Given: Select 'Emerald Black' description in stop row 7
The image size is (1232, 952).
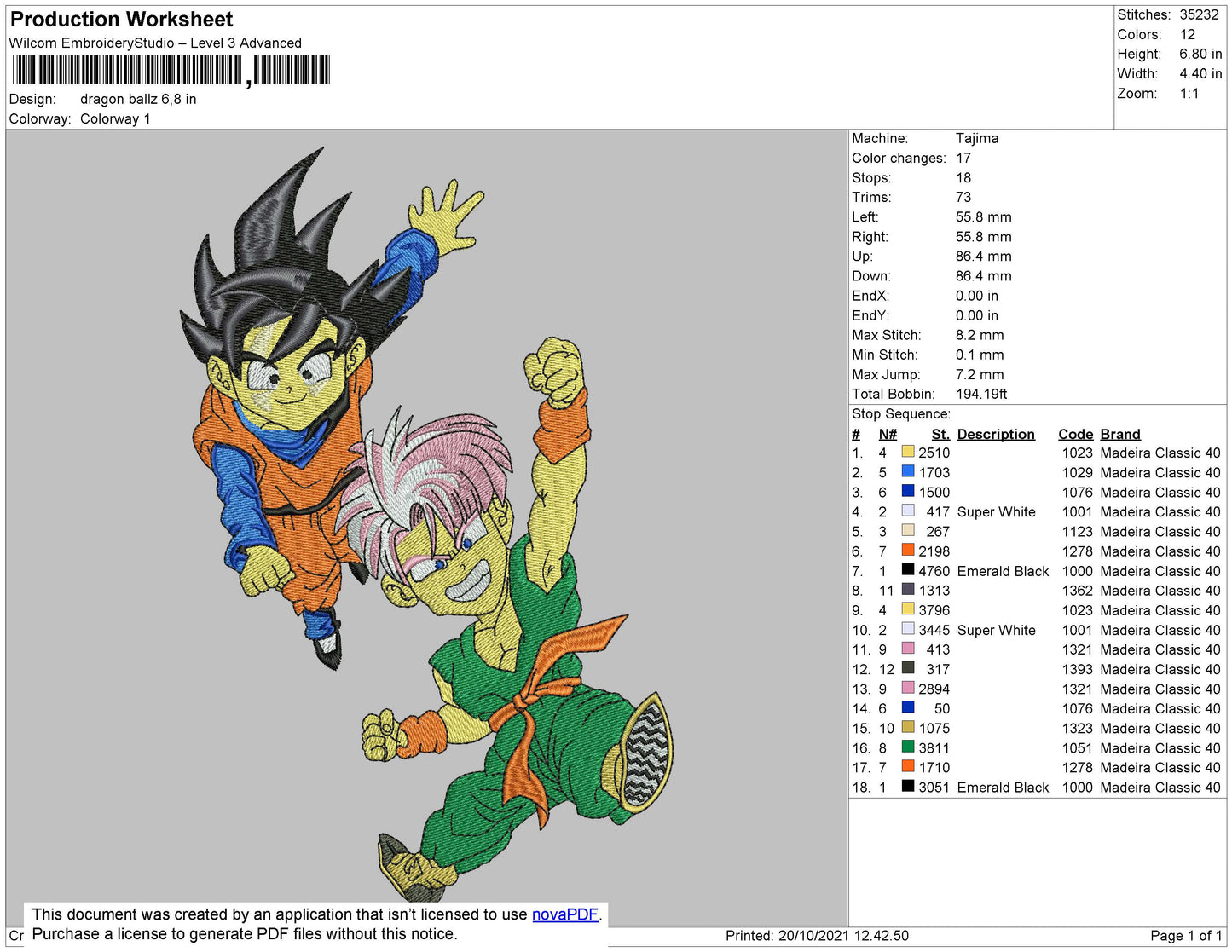Looking at the screenshot, I should click(1003, 571).
